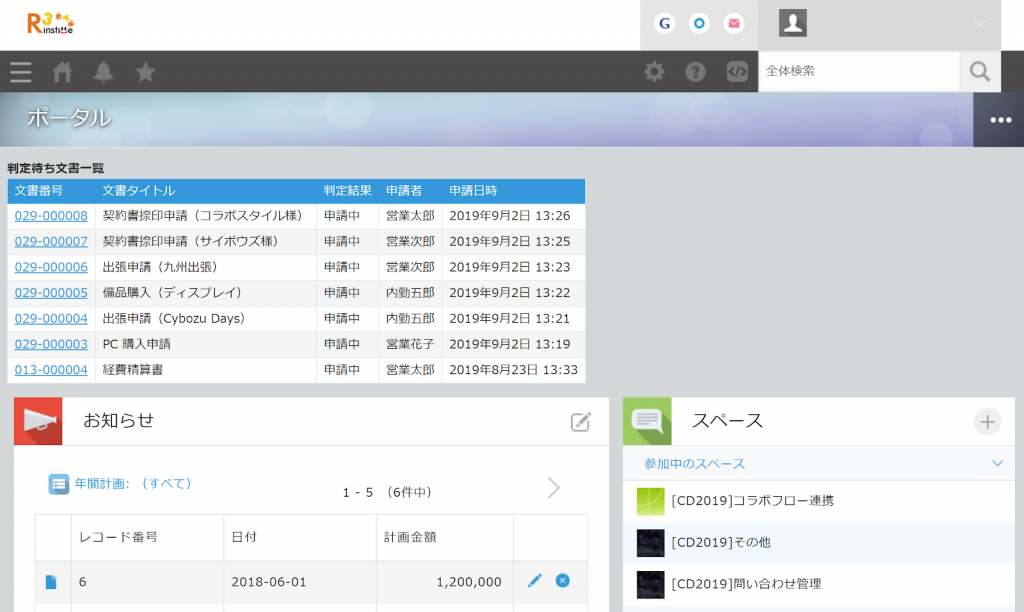The image size is (1024, 612).
Task: Select 経費精算書 title cell
Action: [206, 370]
